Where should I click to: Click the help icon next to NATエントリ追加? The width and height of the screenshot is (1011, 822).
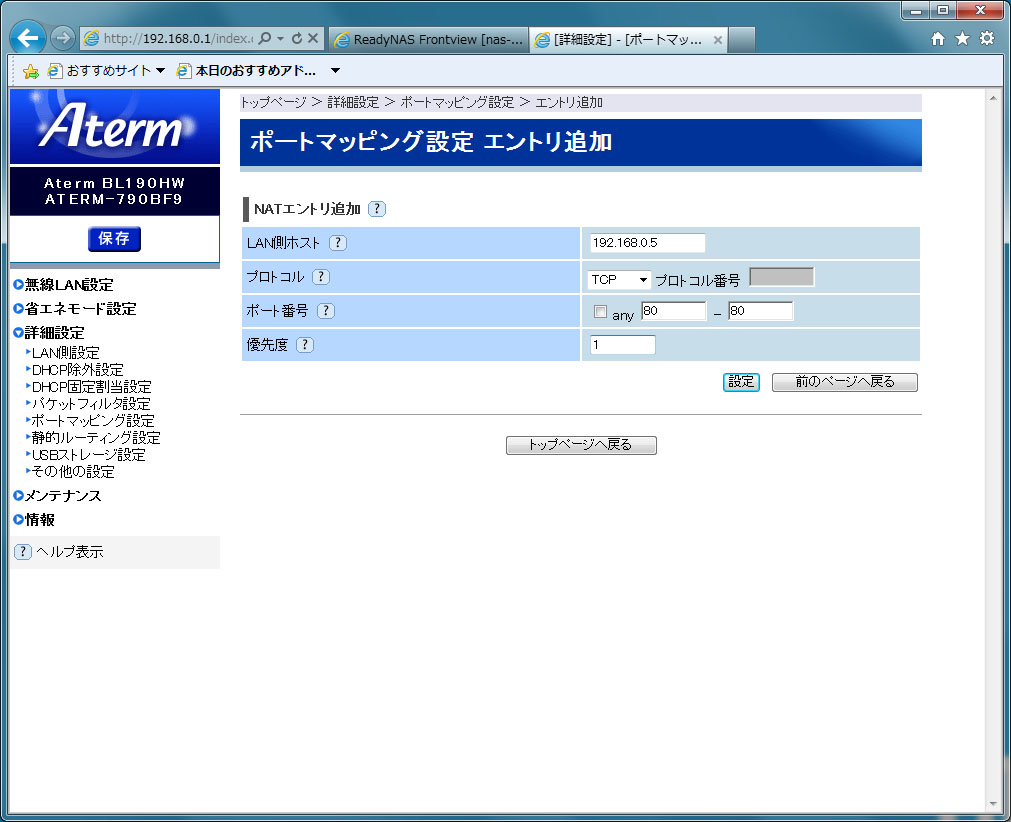(376, 209)
